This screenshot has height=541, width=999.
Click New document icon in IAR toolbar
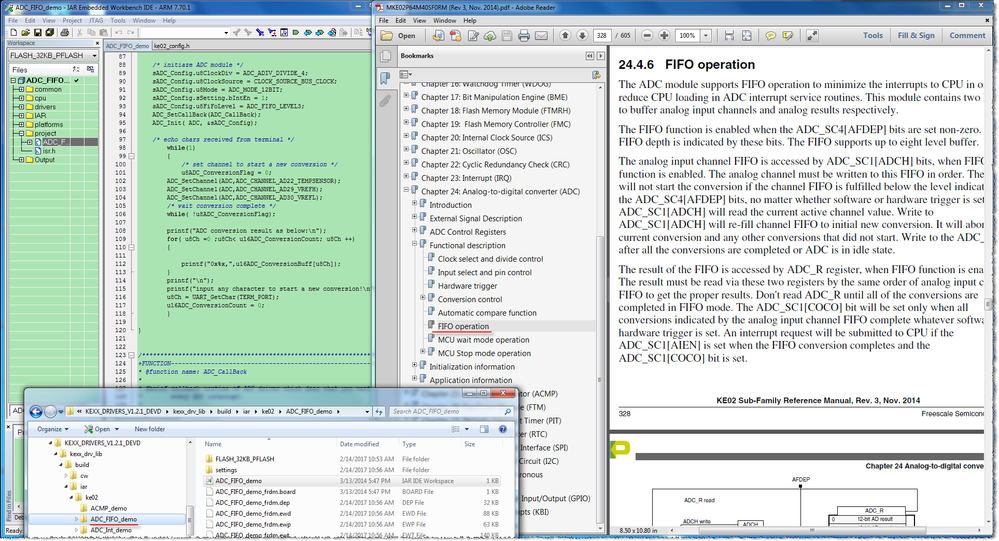(x=13, y=32)
